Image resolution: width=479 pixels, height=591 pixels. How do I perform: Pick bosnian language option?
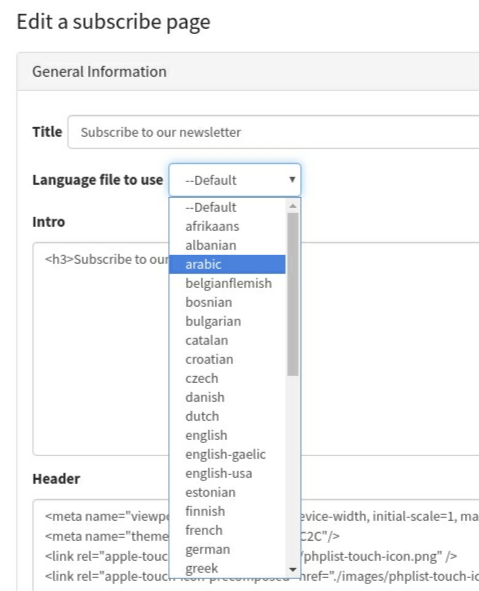pyautogui.click(x=228, y=302)
